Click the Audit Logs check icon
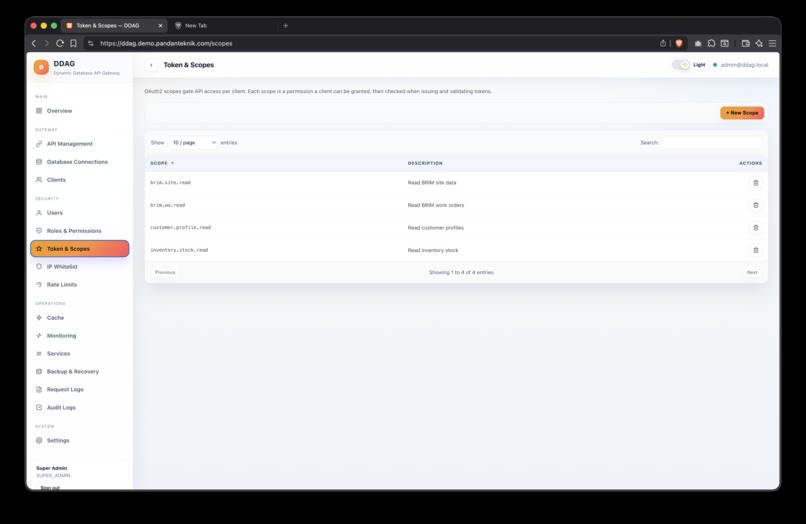 [x=39, y=407]
